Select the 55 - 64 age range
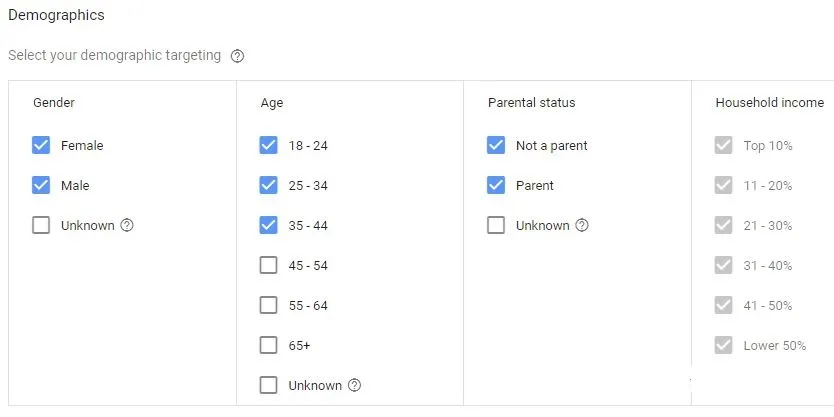 click(x=268, y=305)
